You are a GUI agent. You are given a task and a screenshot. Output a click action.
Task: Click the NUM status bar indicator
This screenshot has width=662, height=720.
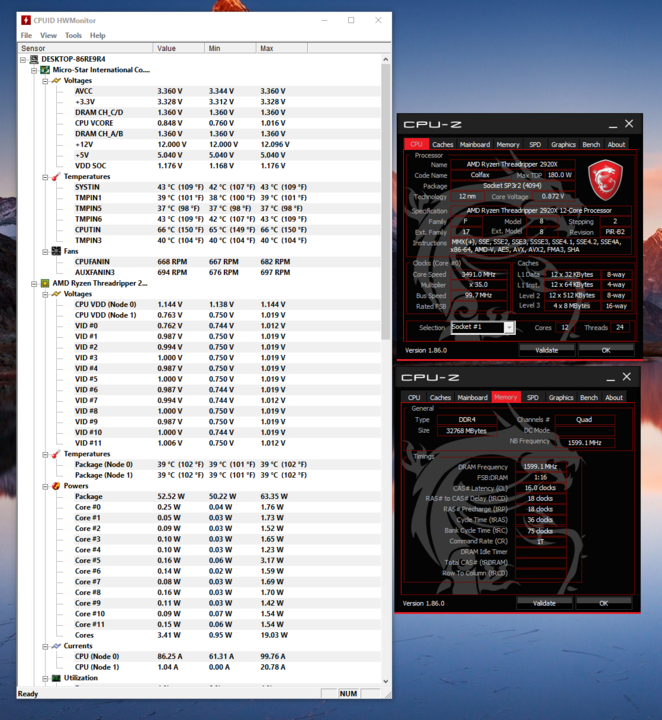(x=348, y=693)
